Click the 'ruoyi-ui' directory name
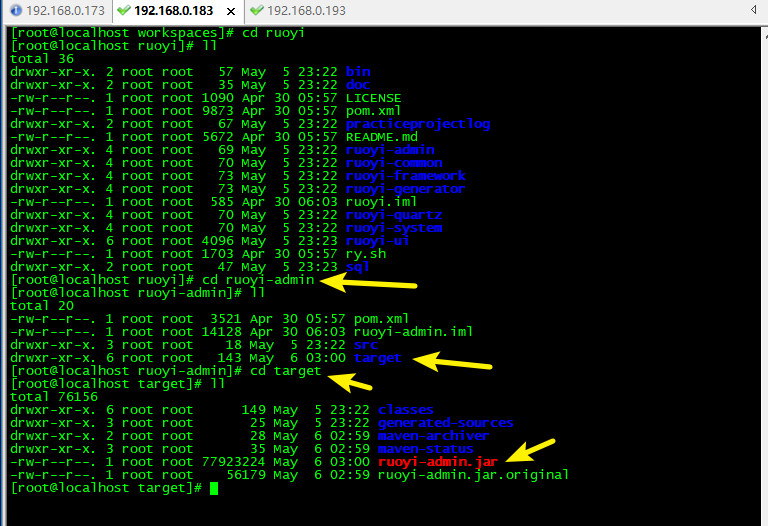Screen dimensions: 768x526 coord(378,240)
